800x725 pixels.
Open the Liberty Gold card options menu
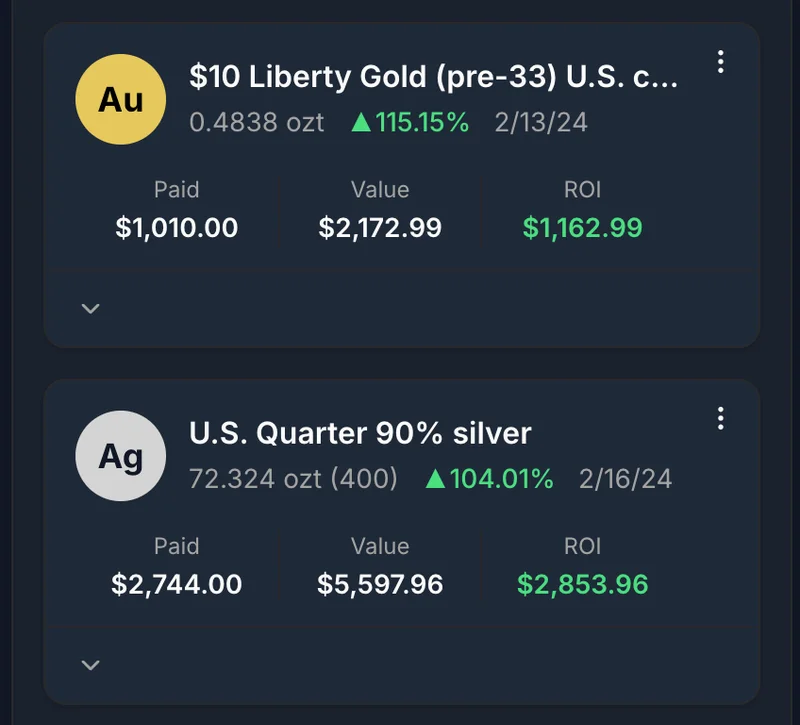pyautogui.click(x=721, y=62)
